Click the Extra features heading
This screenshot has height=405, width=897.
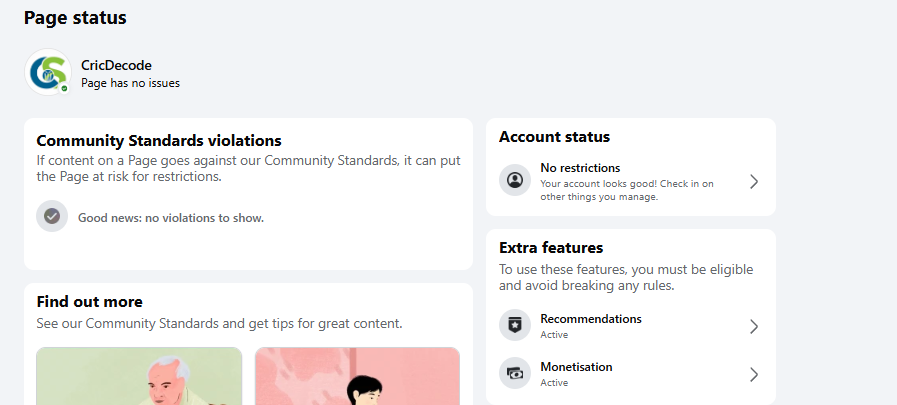551,248
